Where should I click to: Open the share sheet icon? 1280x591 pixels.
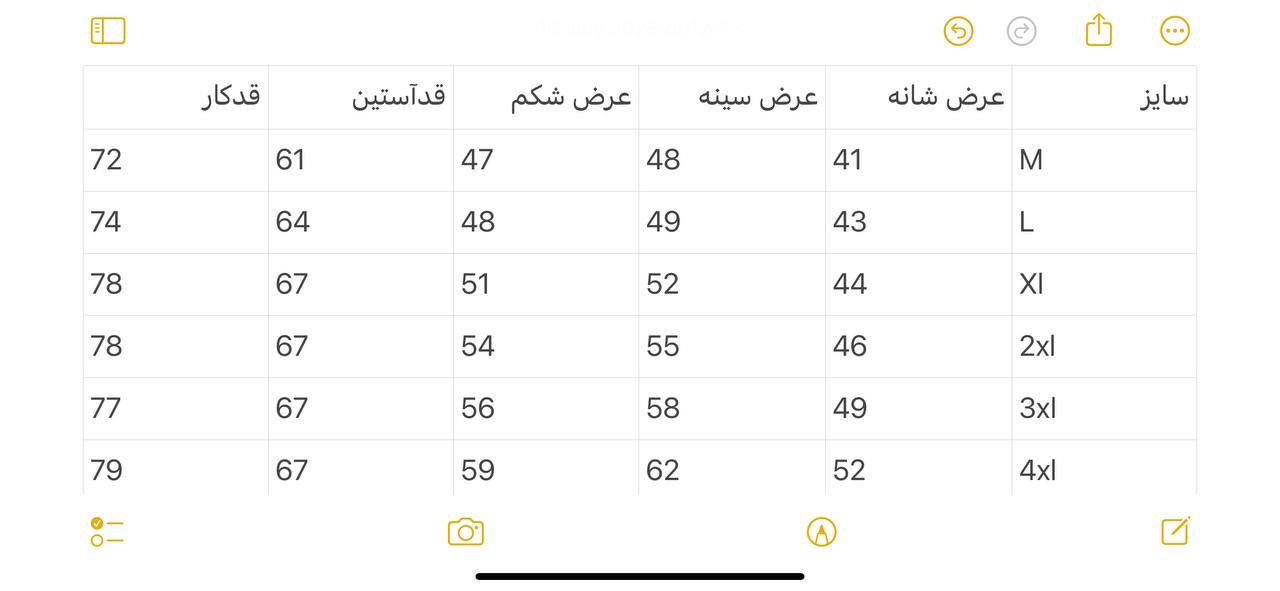click(x=1099, y=29)
